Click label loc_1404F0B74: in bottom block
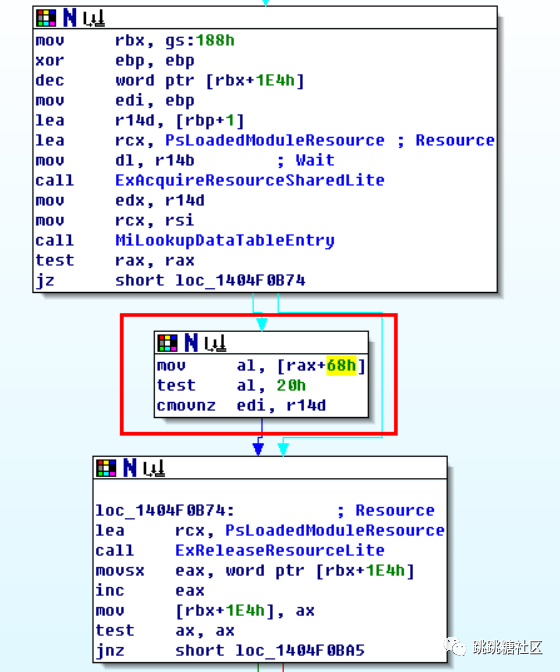Image resolution: width=560 pixels, height=672 pixels. coord(165,510)
